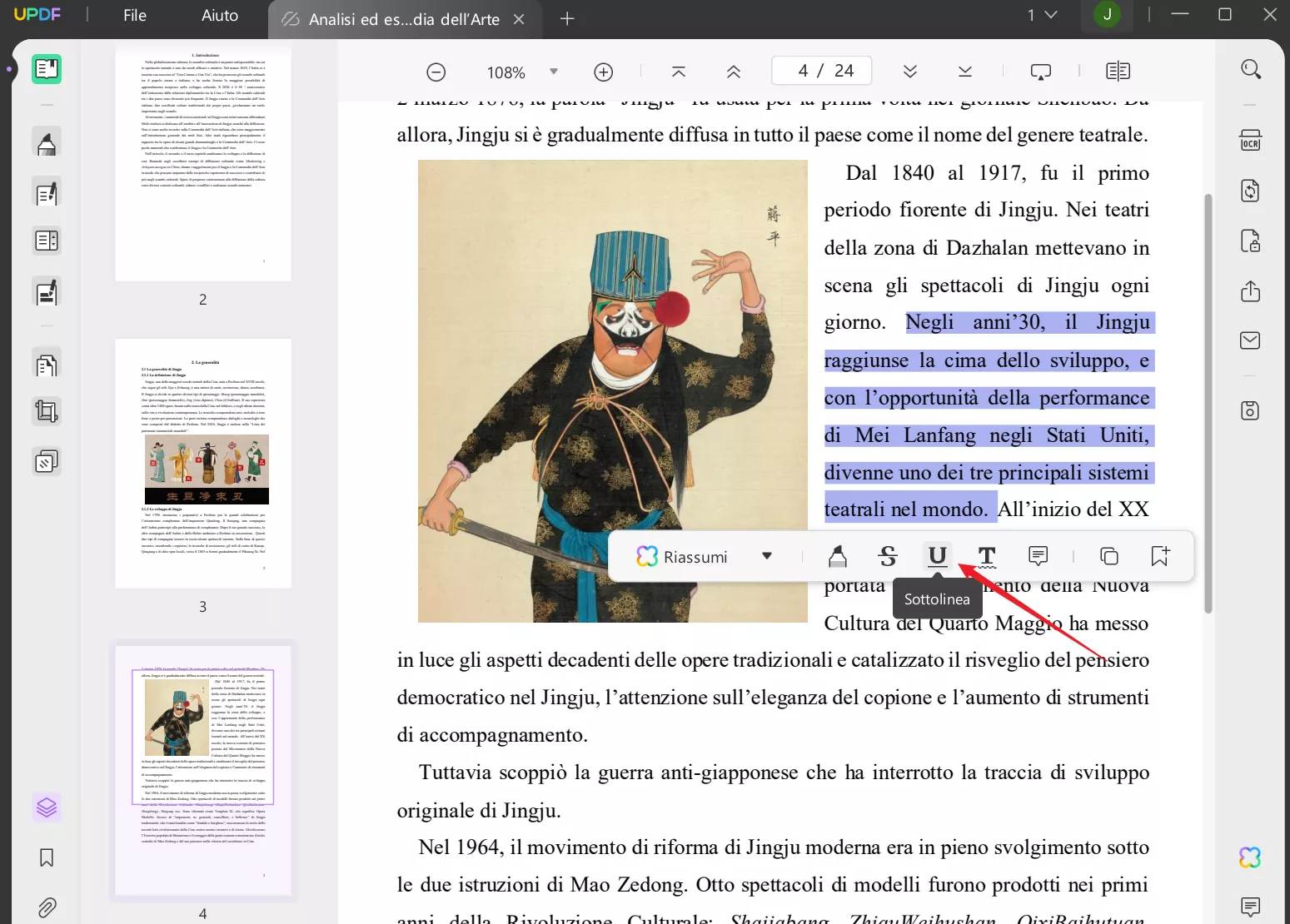Open the Attachments paperclip icon
The height and width of the screenshot is (924, 1290).
pyautogui.click(x=47, y=907)
